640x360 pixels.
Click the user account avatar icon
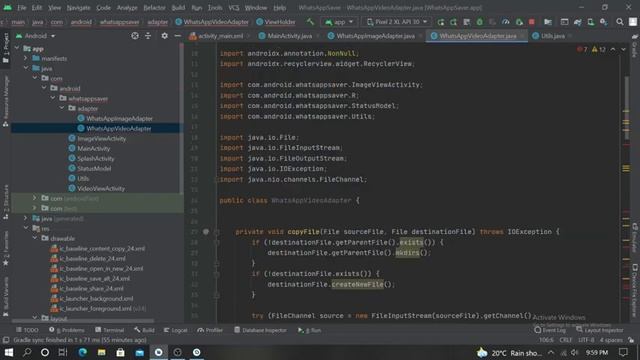point(633,22)
